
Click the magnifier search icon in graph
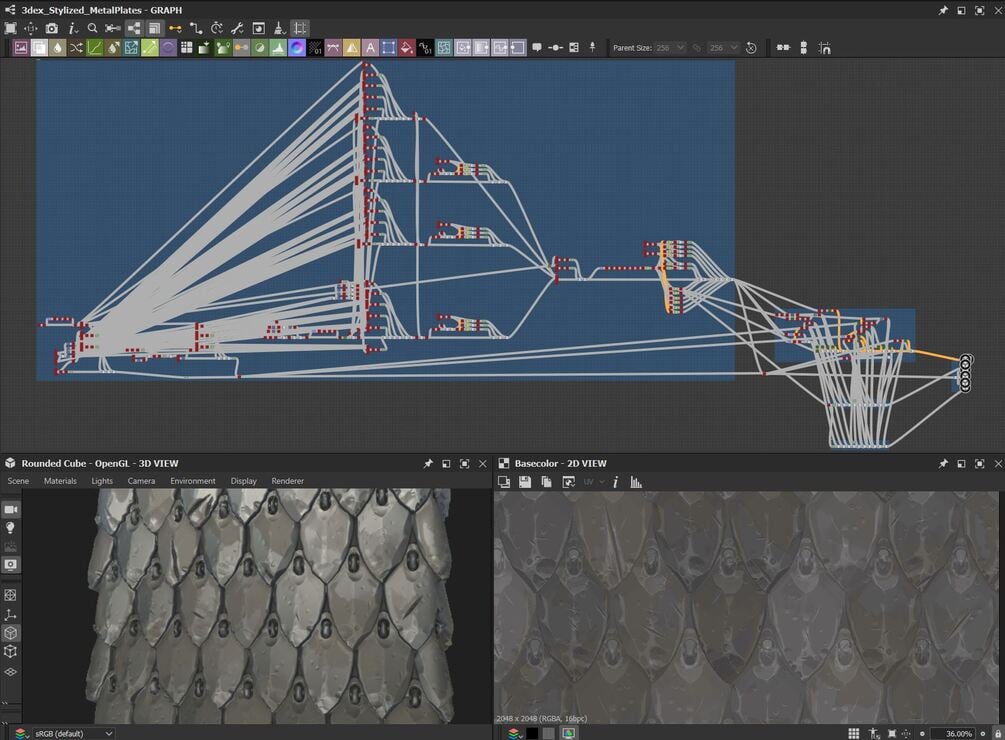click(92, 29)
